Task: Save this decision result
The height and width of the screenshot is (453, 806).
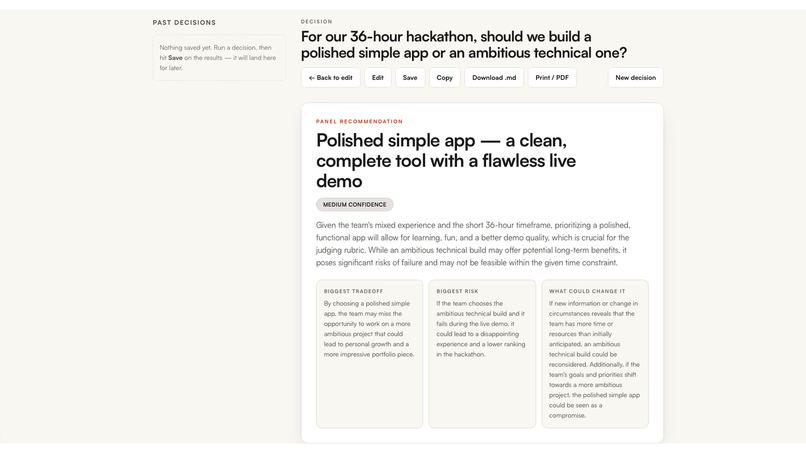Action: click(410, 78)
